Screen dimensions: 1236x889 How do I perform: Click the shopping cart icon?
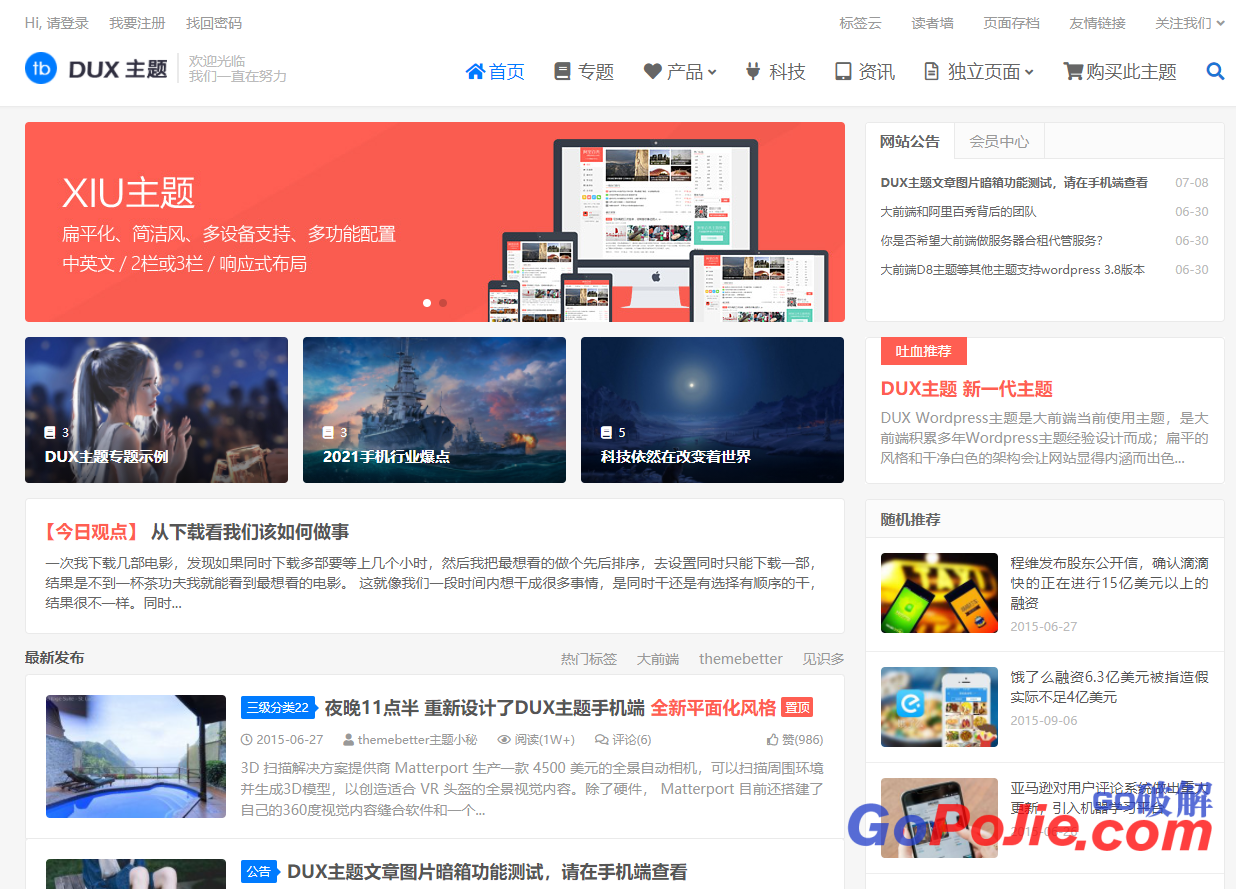click(1074, 71)
